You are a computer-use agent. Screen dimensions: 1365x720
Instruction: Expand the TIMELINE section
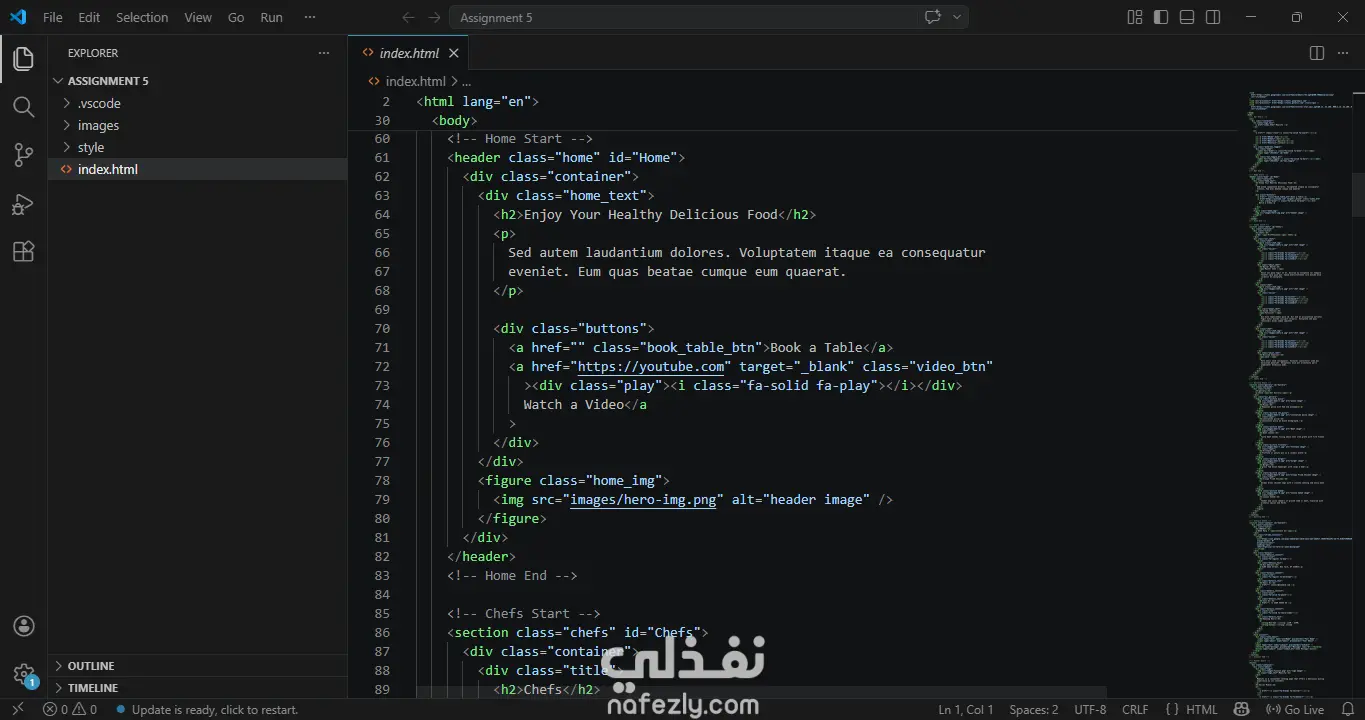click(x=197, y=688)
